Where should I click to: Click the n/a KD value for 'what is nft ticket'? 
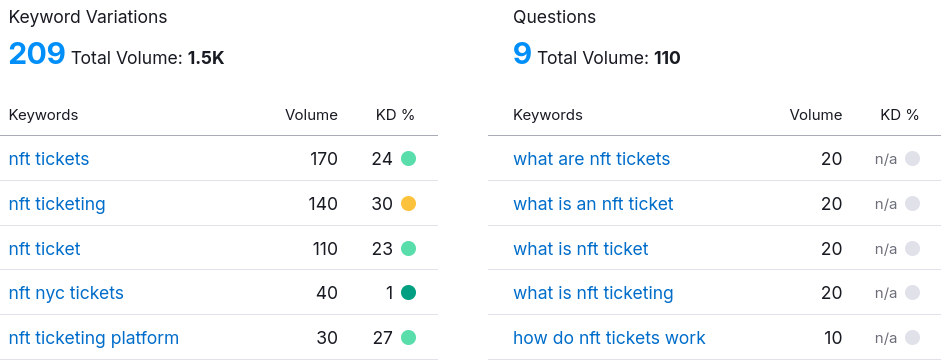point(886,248)
